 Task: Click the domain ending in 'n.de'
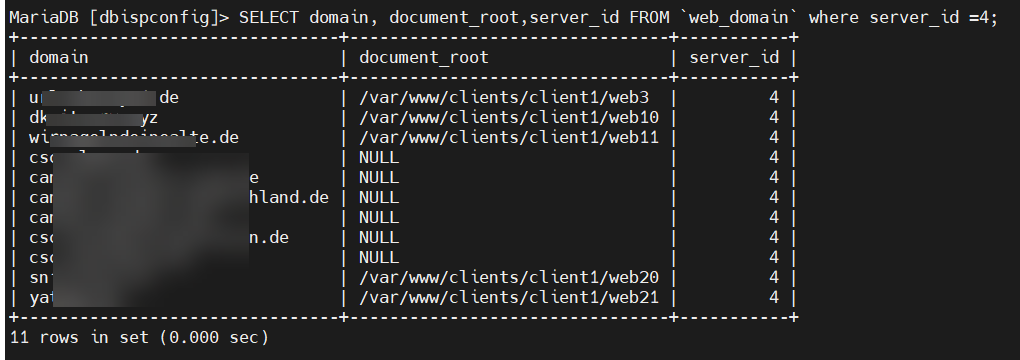[x=159, y=237]
